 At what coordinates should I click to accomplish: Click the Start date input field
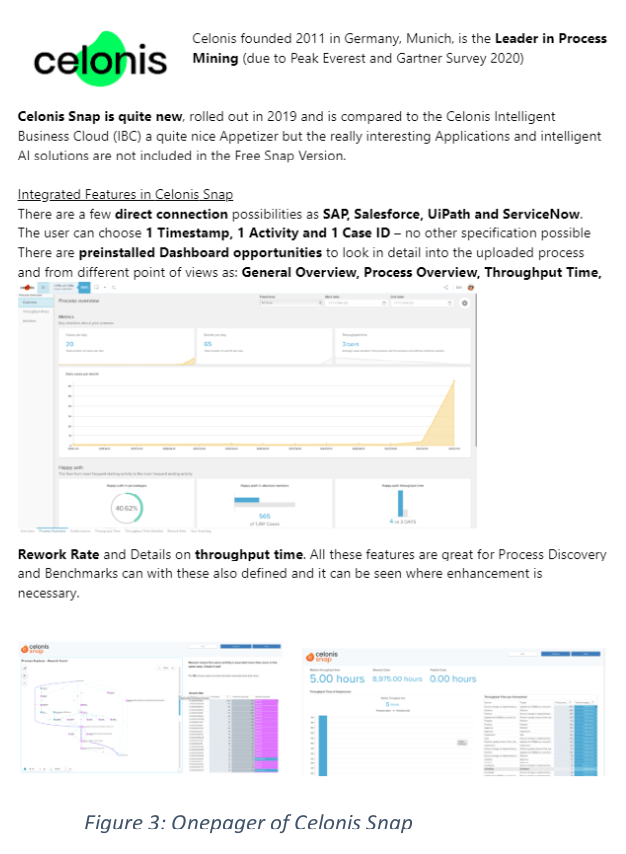coord(356,303)
